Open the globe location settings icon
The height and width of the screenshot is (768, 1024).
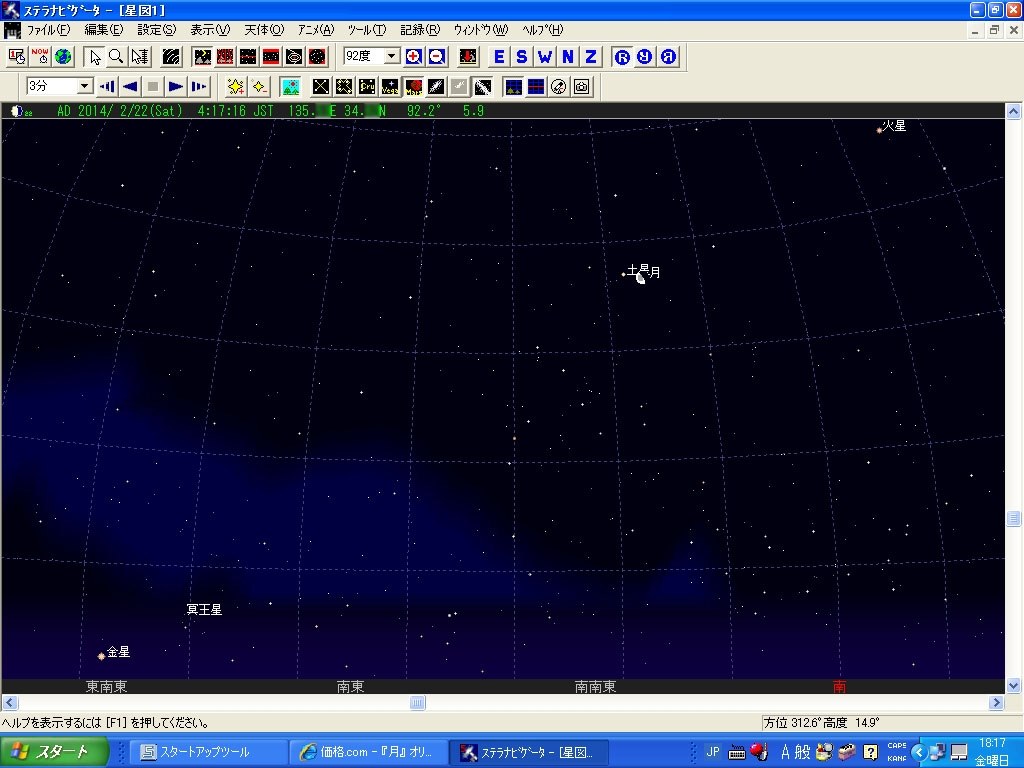coord(63,57)
